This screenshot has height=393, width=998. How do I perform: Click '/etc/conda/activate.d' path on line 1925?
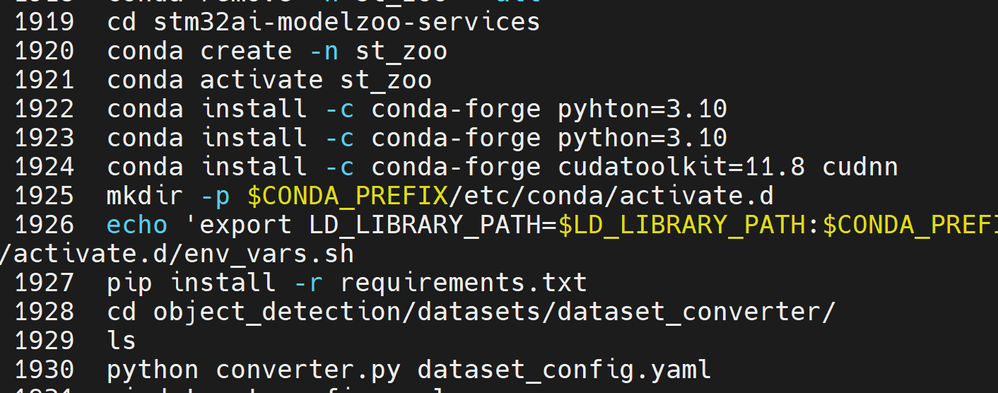(x=611, y=196)
